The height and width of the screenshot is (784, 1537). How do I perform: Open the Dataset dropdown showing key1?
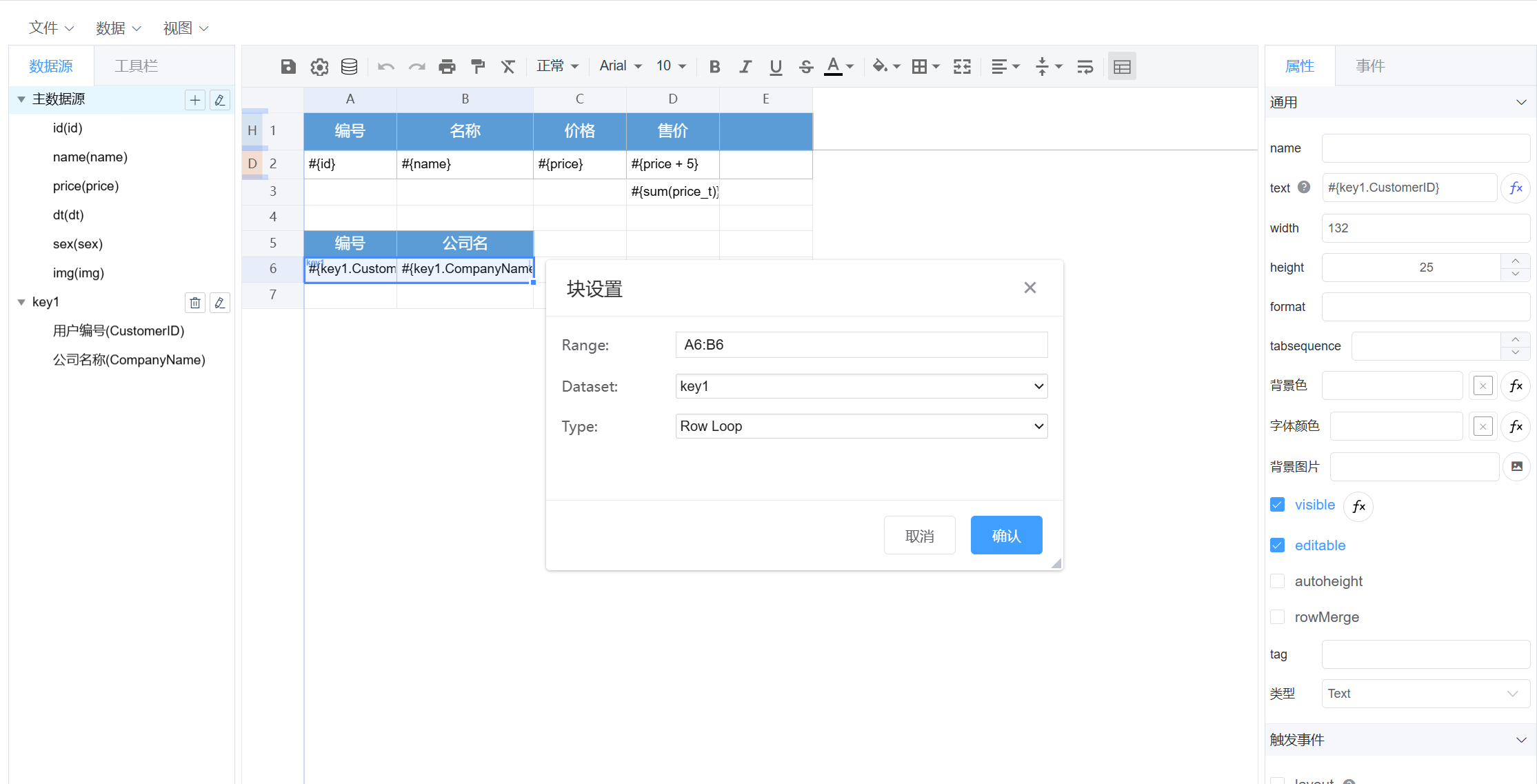pyautogui.click(x=861, y=386)
